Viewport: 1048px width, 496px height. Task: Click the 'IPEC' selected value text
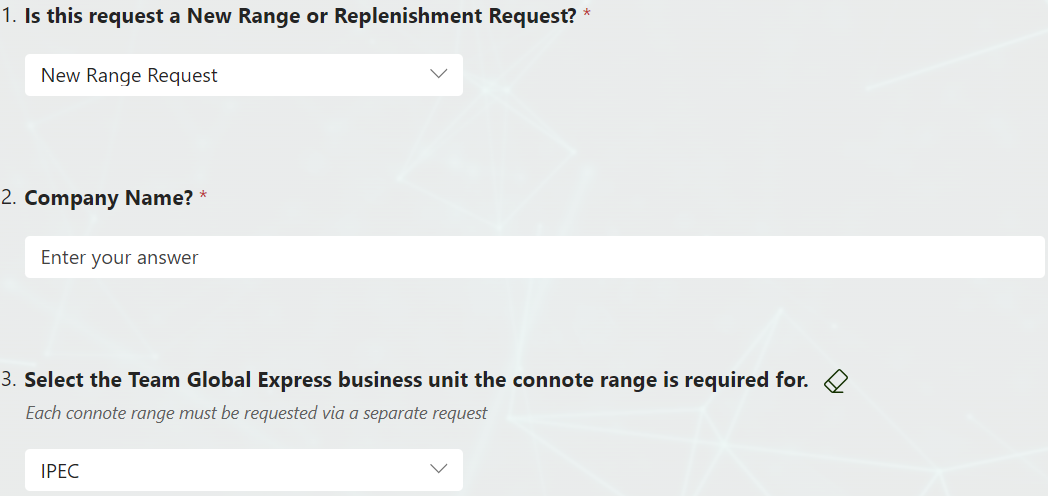(x=60, y=471)
